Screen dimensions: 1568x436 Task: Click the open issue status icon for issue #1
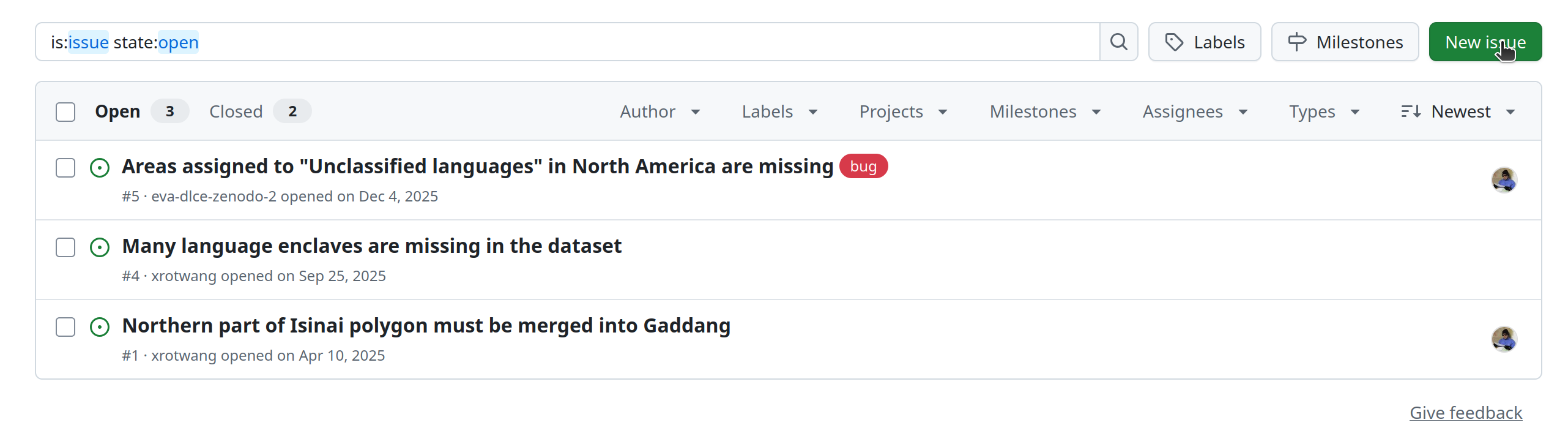click(x=100, y=327)
